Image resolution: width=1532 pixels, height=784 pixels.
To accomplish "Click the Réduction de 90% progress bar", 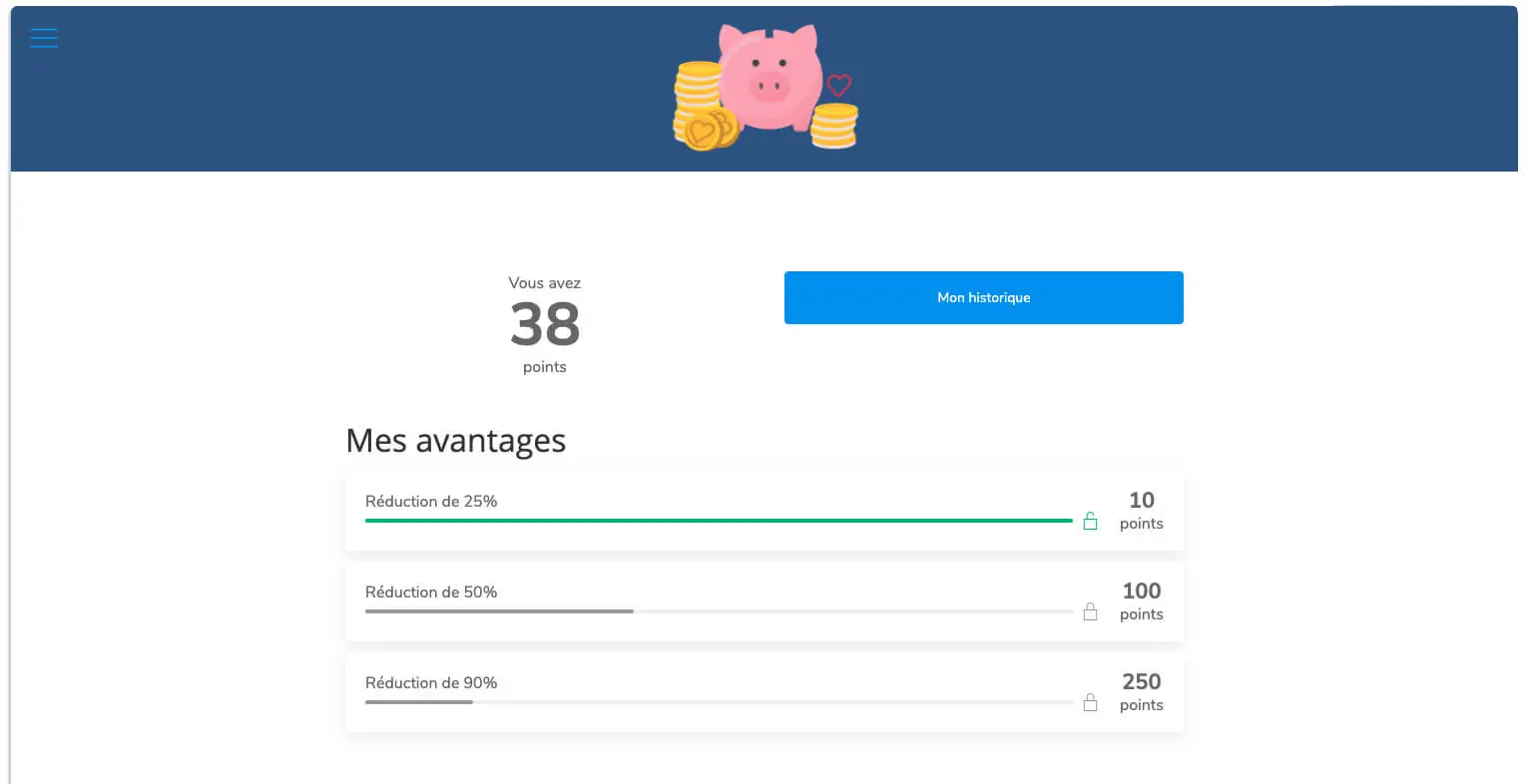I will point(719,702).
